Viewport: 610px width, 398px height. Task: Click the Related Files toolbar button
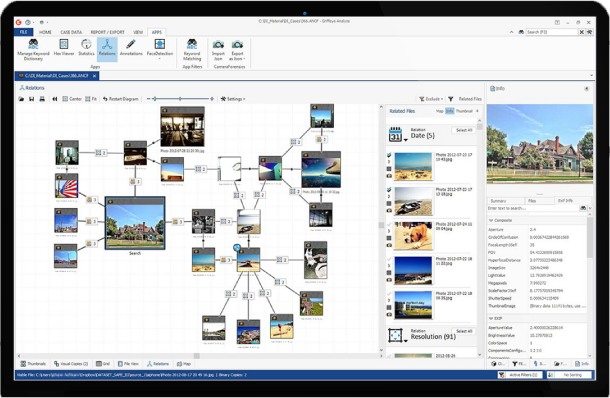(470, 99)
